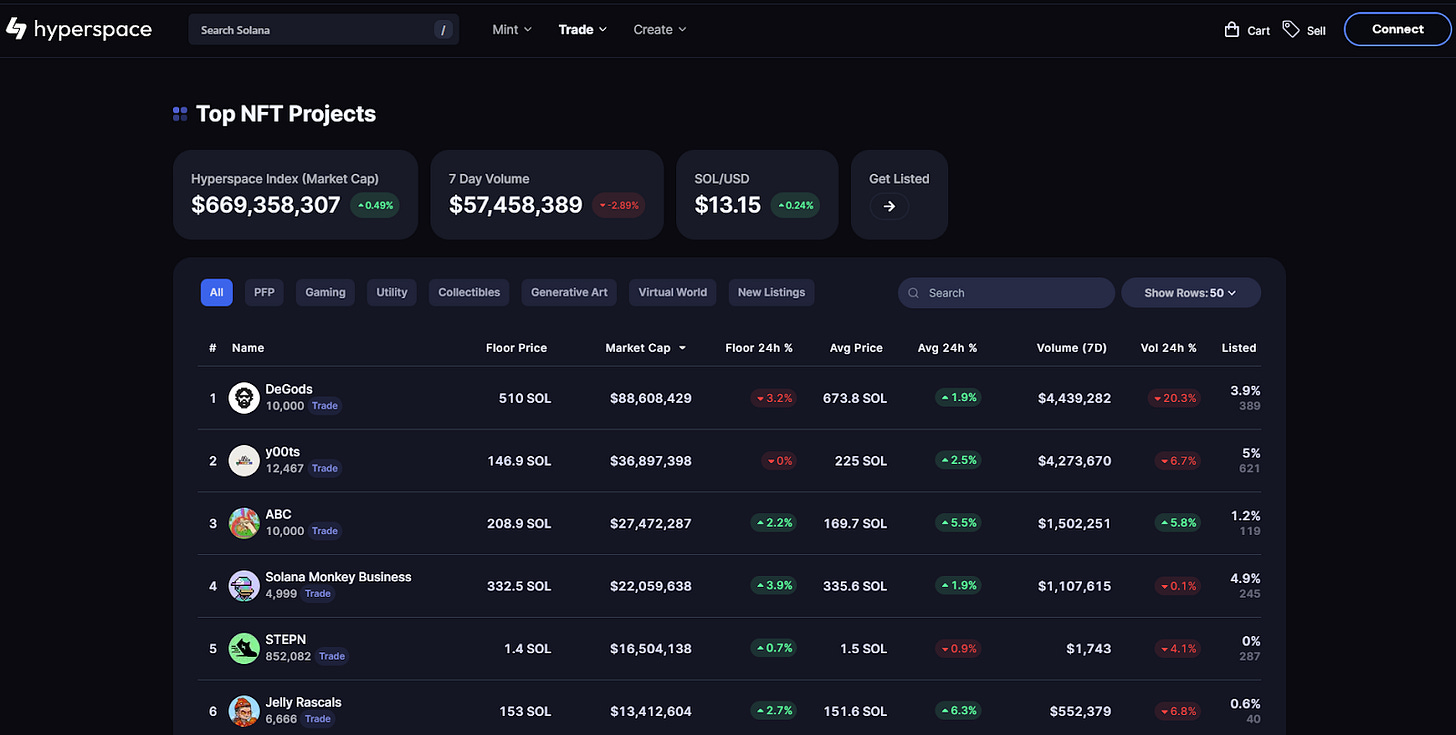Open the Create dropdown menu

660,29
